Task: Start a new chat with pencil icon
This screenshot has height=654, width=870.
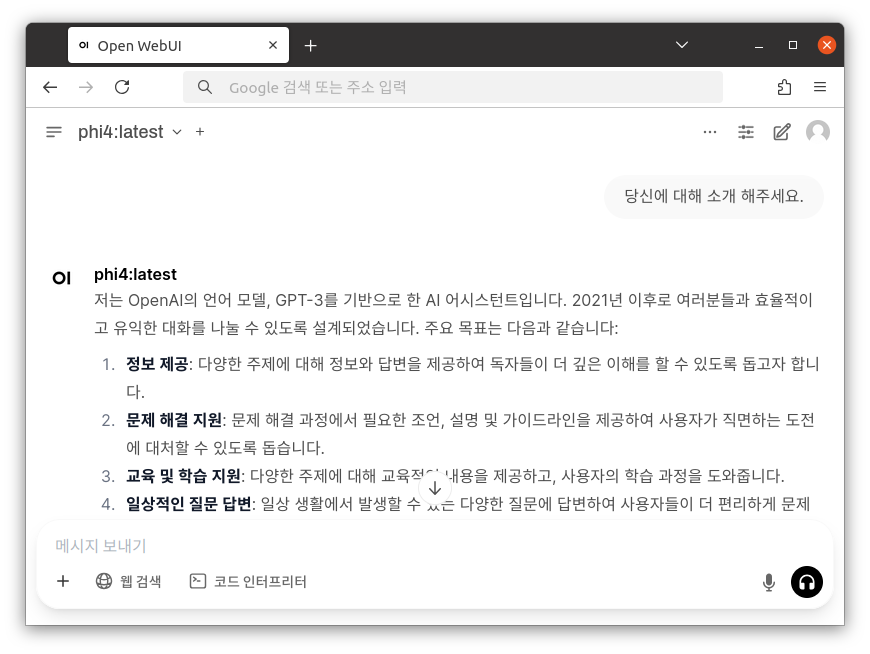Action: (x=782, y=132)
